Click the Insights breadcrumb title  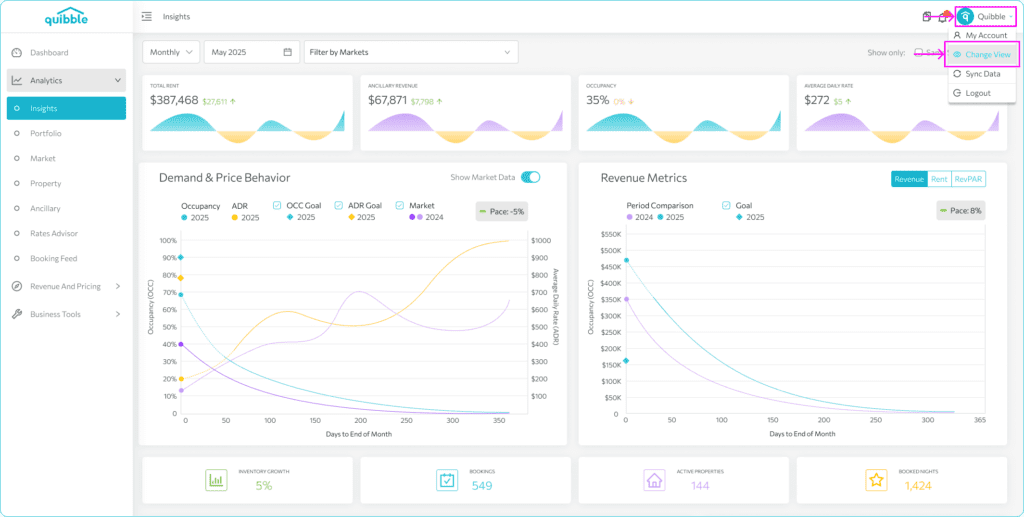tap(176, 17)
